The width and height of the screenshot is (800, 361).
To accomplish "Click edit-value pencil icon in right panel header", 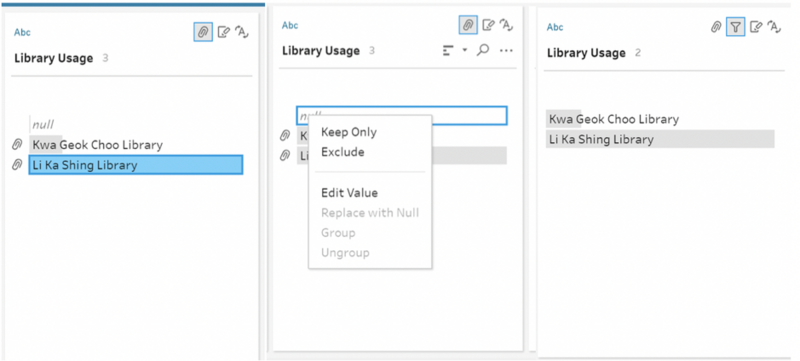I will point(756,27).
